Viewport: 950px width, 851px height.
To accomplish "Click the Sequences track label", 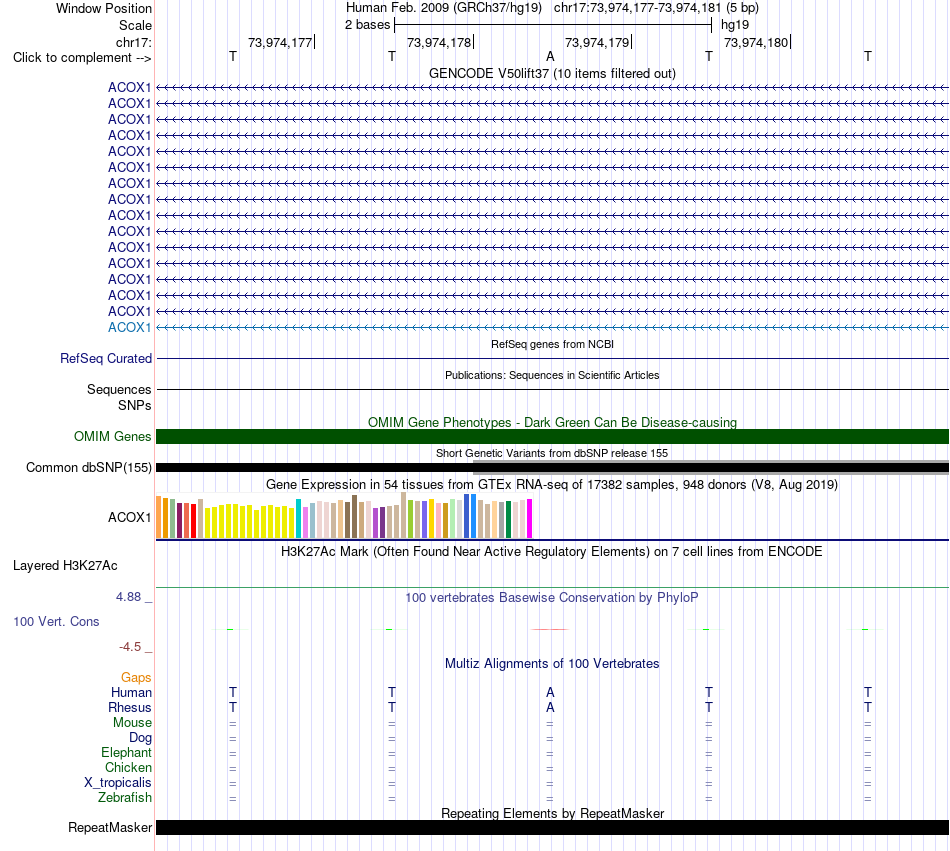I will click(x=119, y=389).
